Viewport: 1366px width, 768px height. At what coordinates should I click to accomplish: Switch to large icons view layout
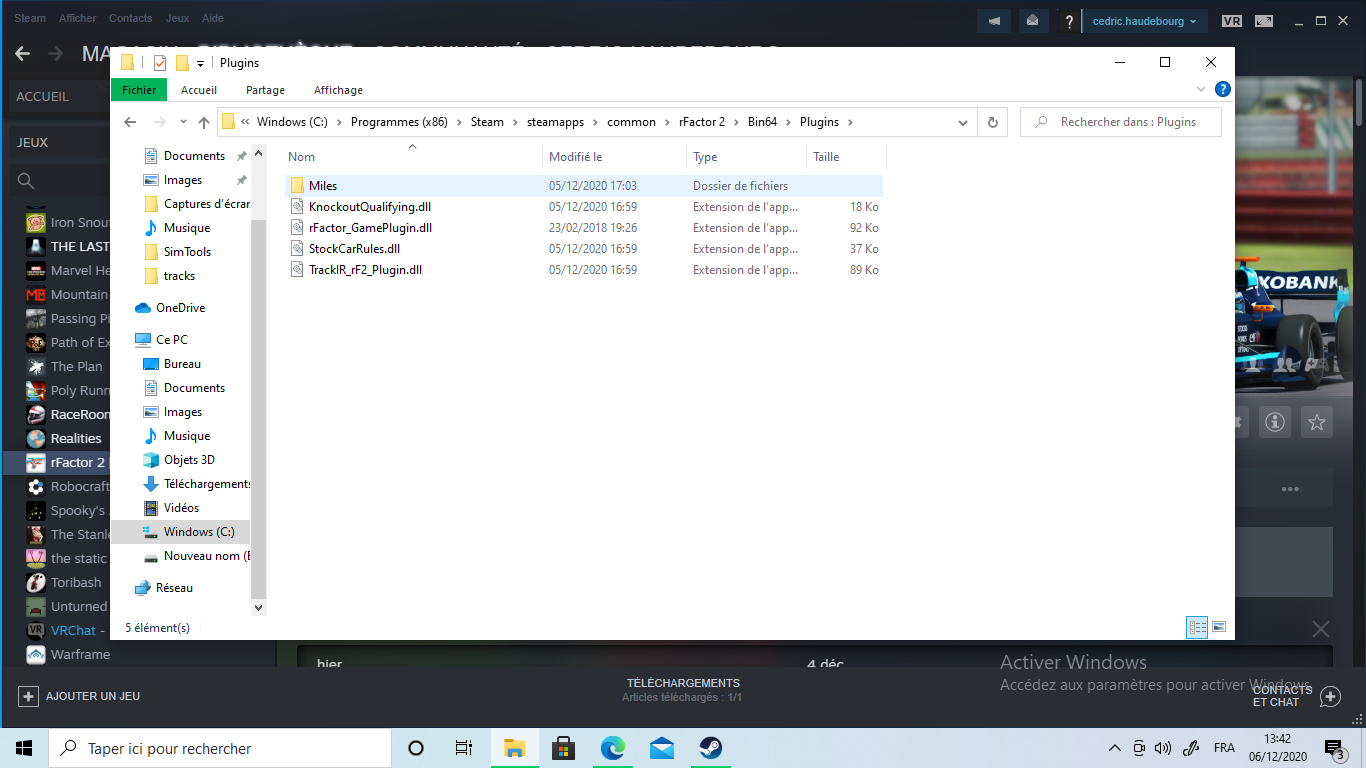(1219, 627)
